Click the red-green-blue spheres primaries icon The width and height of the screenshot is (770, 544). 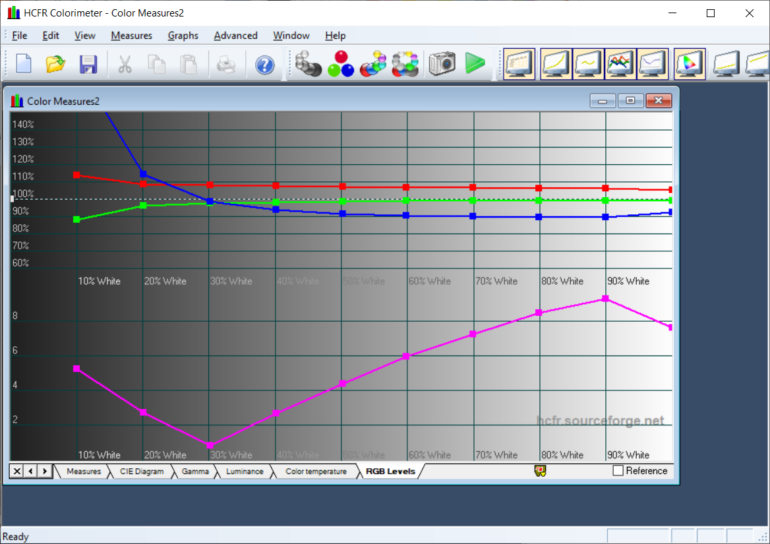coord(341,64)
